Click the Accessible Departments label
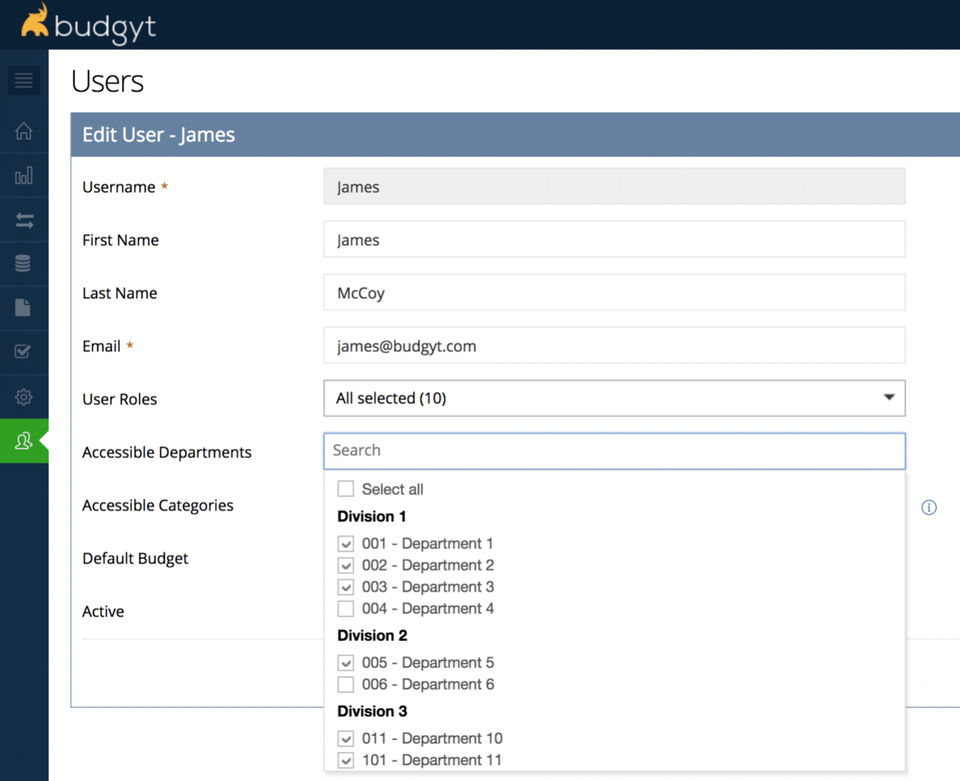This screenshot has height=781, width=960. 167,452
